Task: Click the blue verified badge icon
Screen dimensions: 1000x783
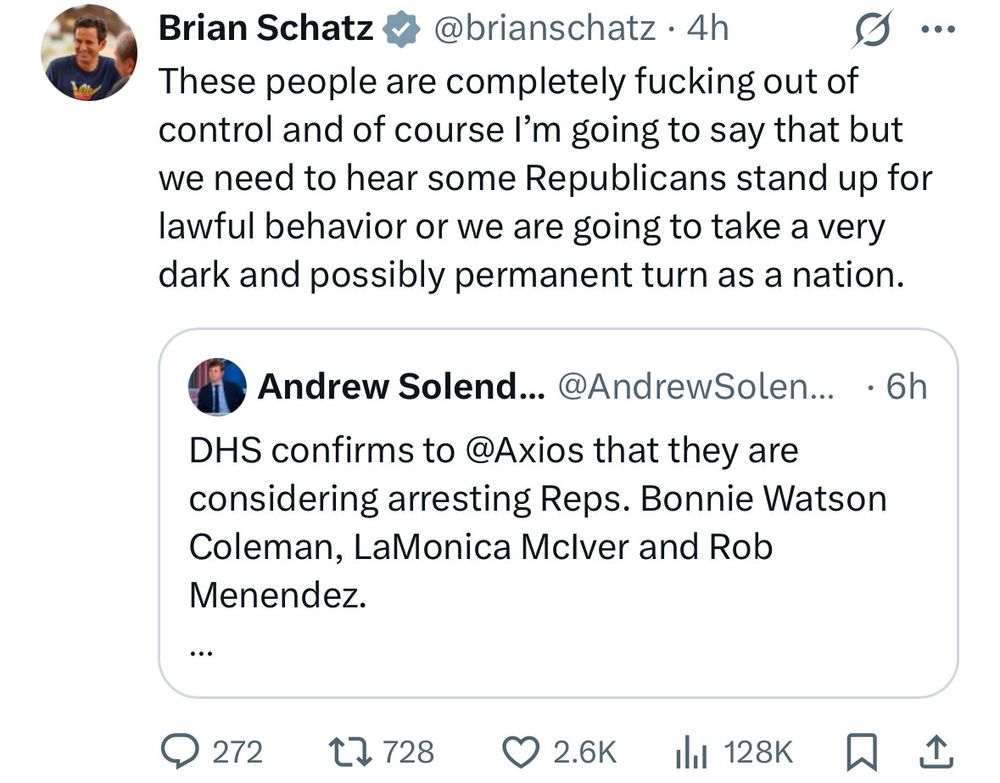Action: pos(401,30)
